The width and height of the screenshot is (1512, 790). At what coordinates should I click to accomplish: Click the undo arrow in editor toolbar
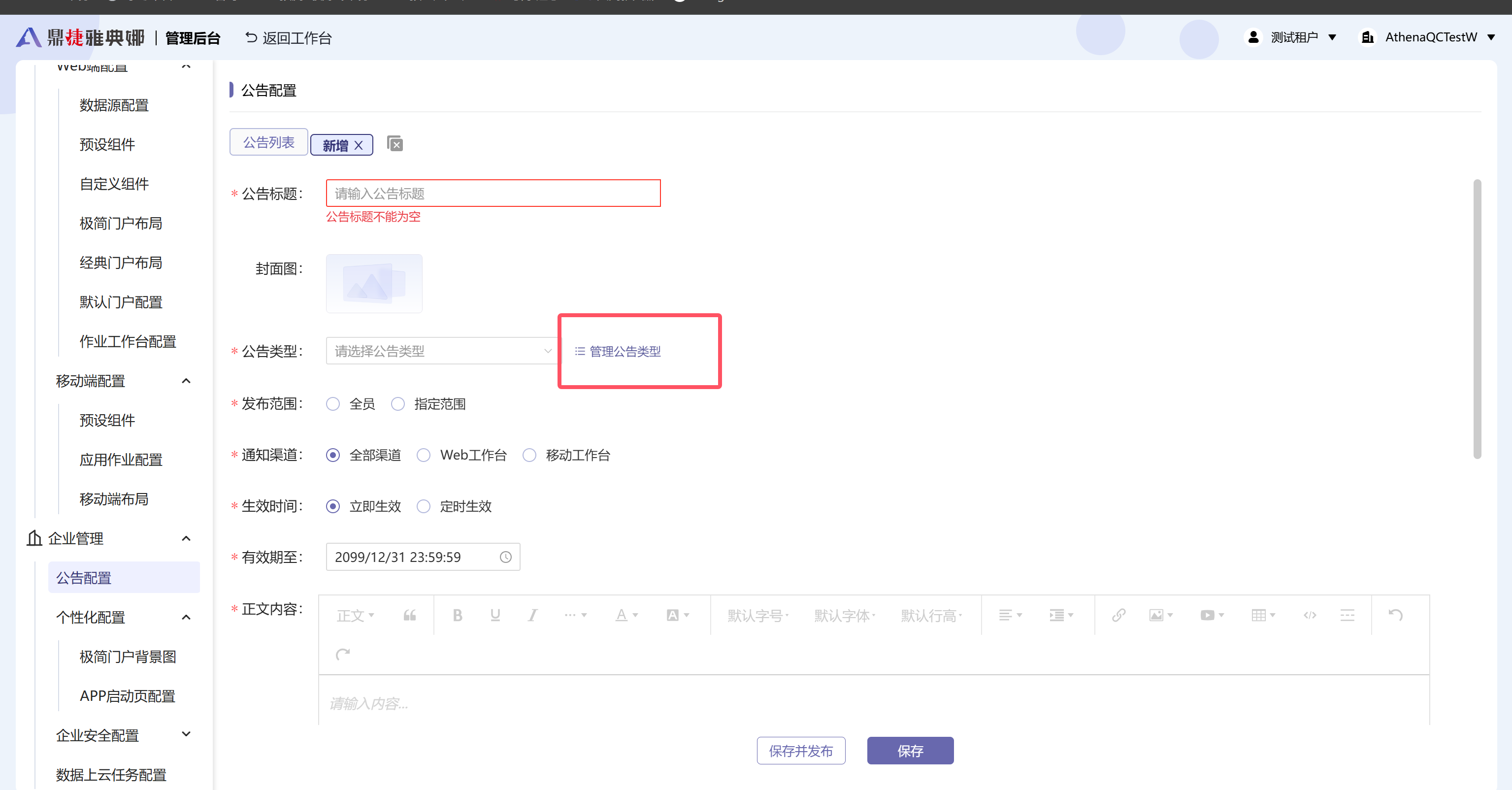click(x=1395, y=615)
